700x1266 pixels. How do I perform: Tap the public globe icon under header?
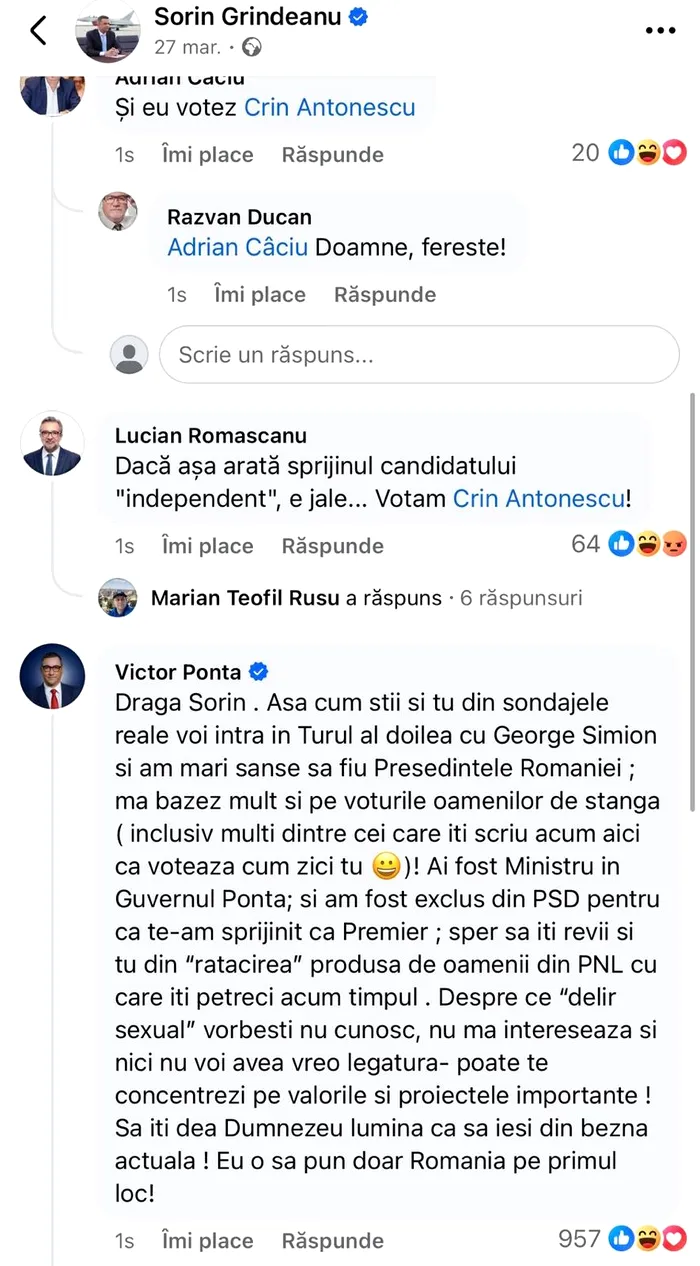click(x=252, y=47)
